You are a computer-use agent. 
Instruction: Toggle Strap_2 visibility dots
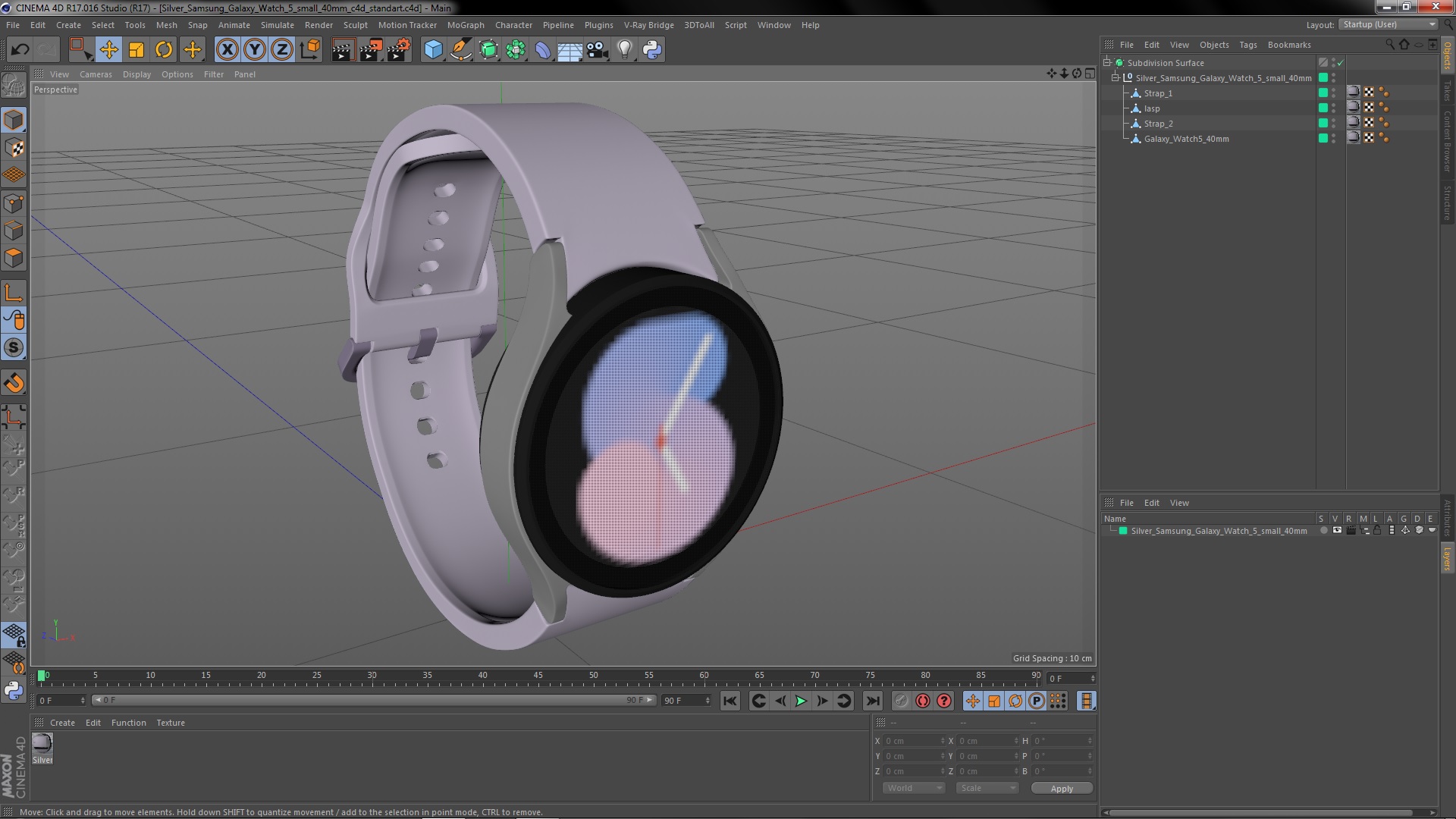tap(1333, 124)
